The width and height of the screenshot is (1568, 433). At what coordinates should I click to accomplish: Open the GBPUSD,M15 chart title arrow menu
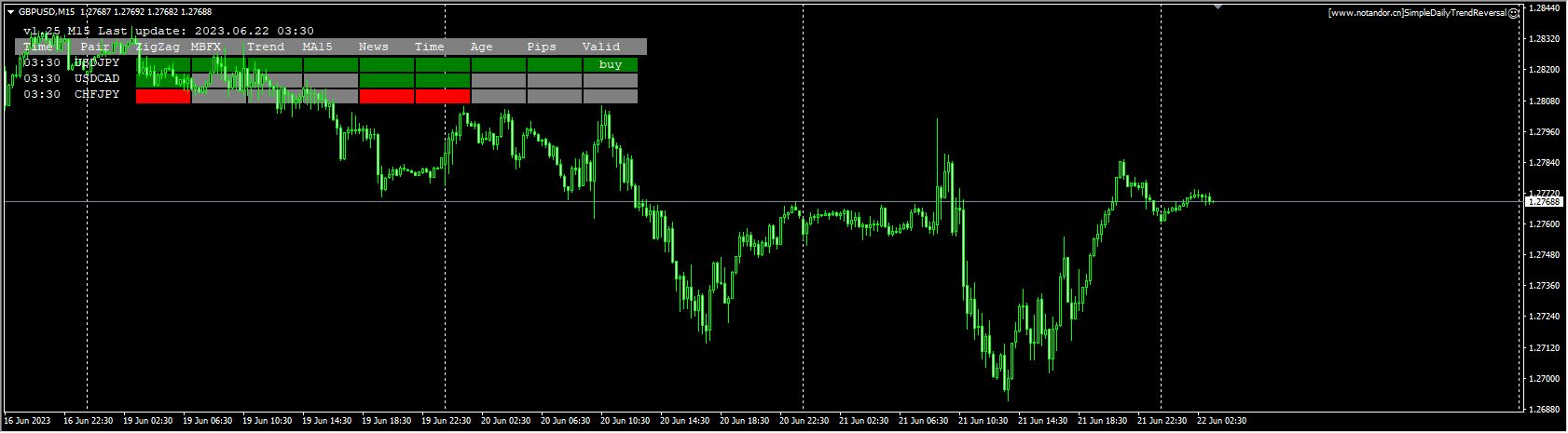pos(10,12)
